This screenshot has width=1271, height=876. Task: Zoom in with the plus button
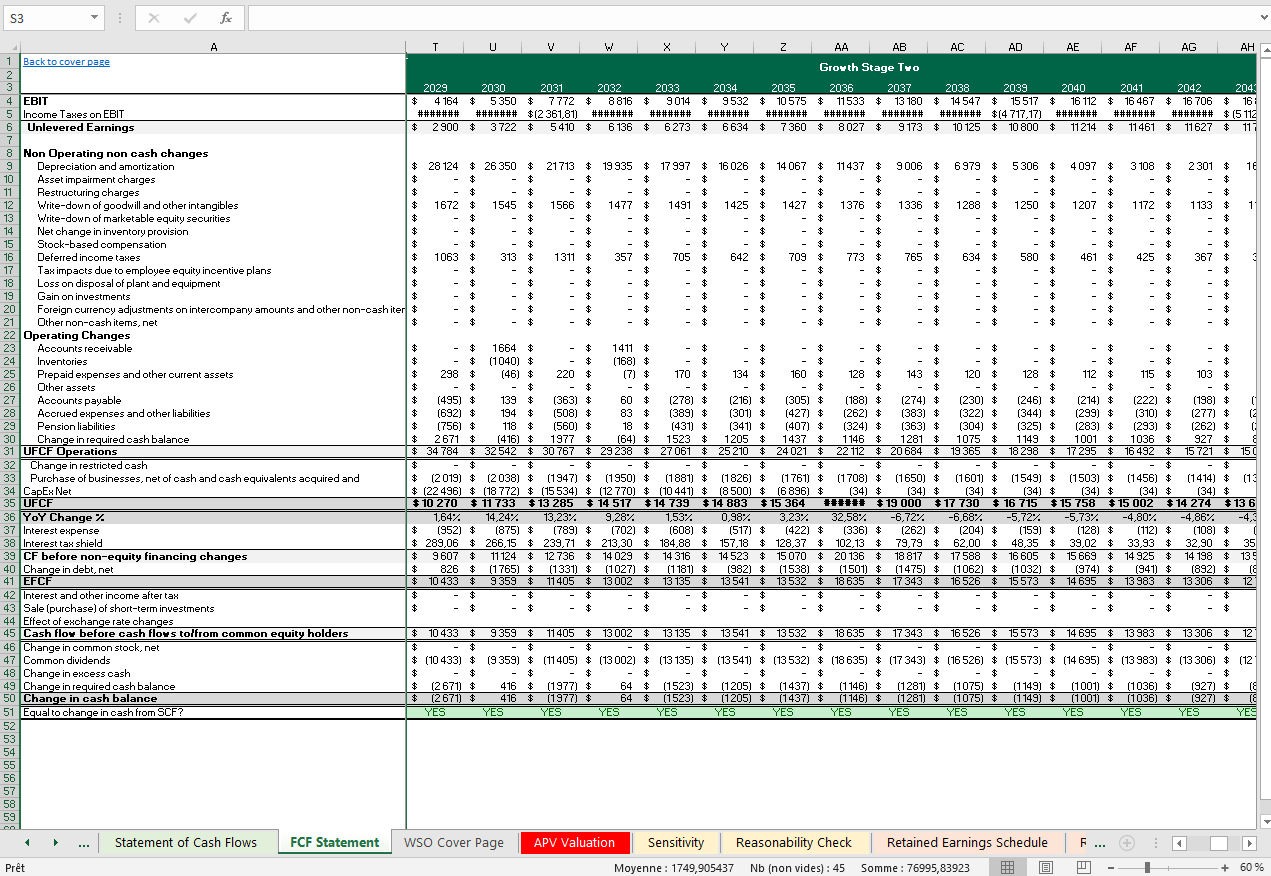[1225, 867]
